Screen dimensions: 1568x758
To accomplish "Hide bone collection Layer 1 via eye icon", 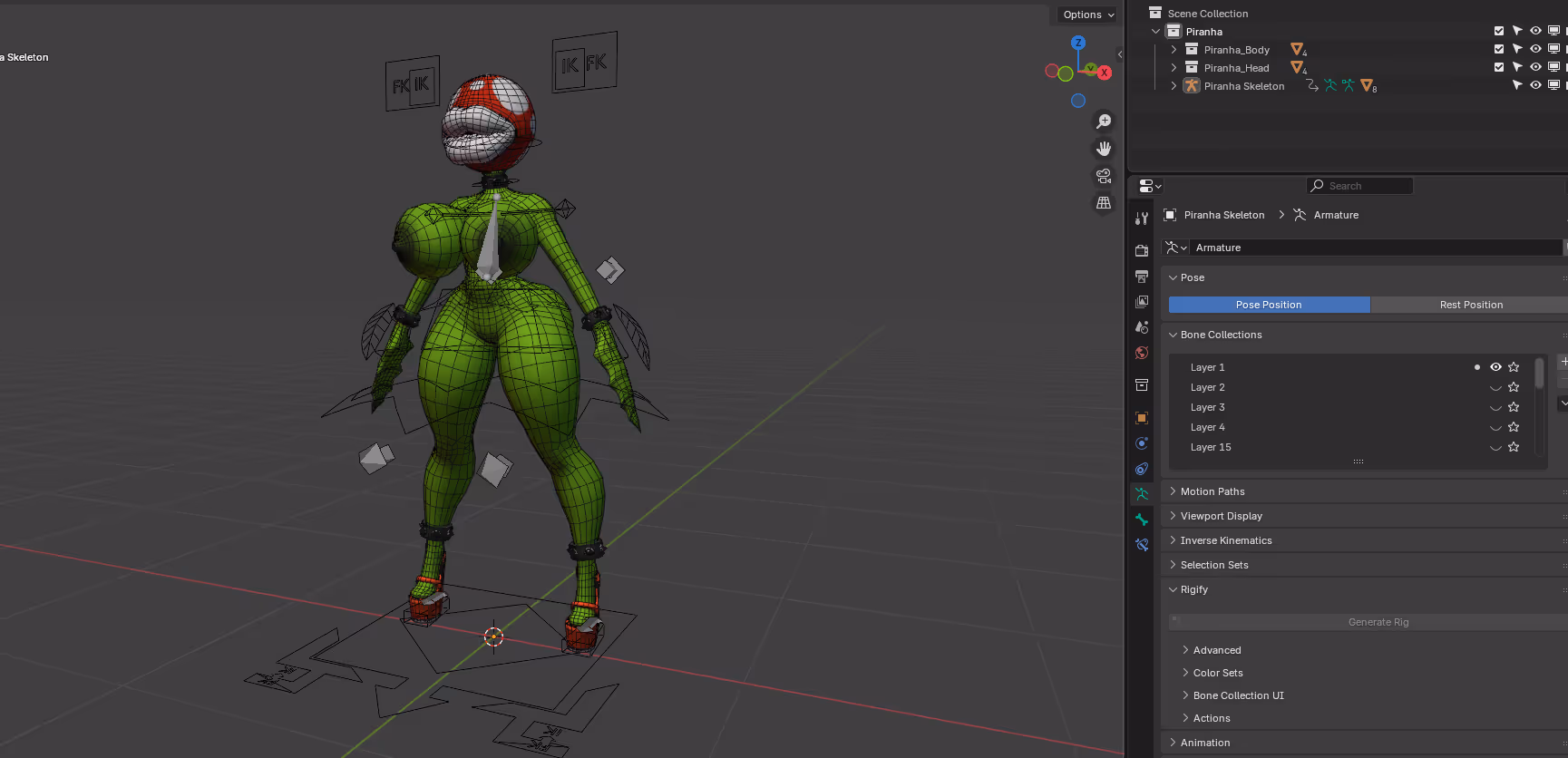I will [1495, 367].
